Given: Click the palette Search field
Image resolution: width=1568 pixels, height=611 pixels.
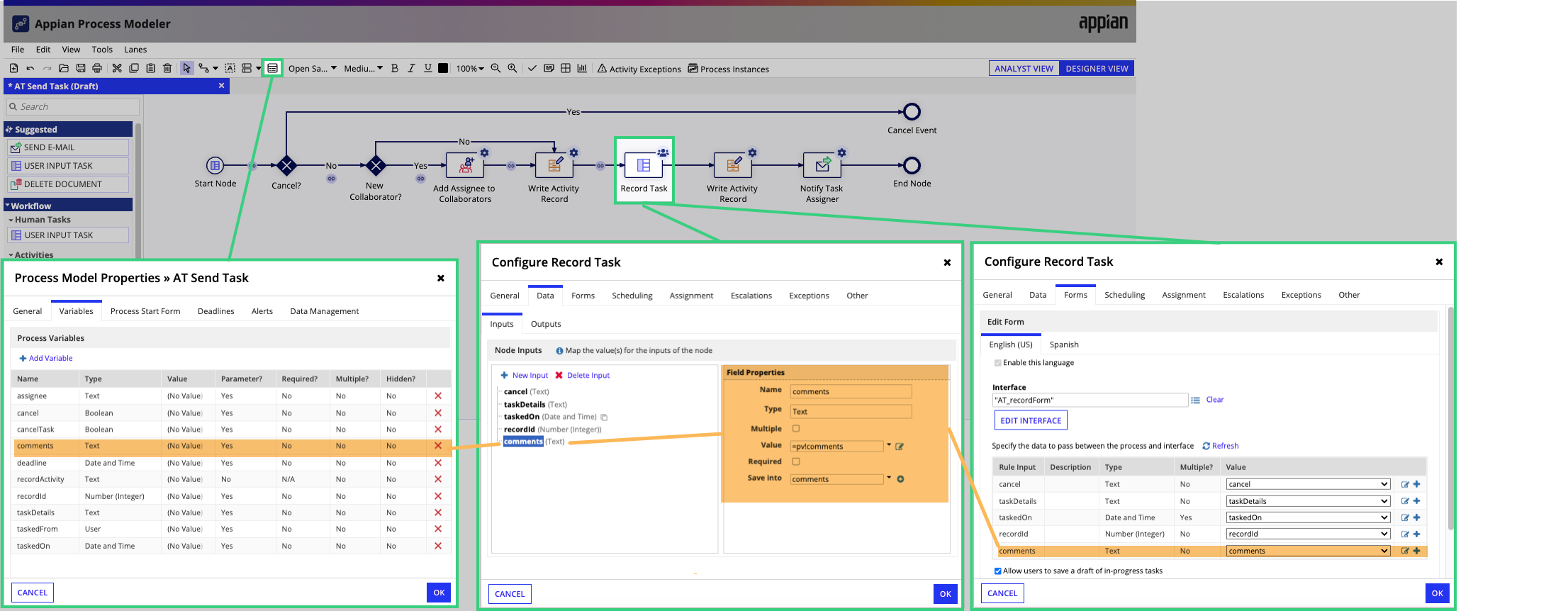Looking at the screenshot, I should [73, 107].
